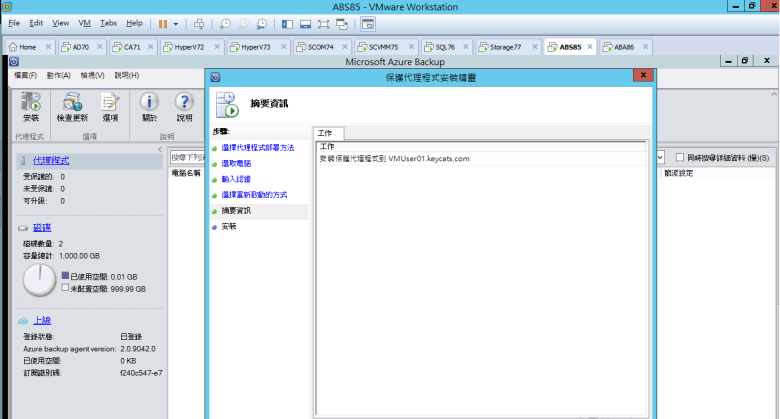Image resolution: width=780 pixels, height=419 pixels.
Task: Collapse the left pane using the chevron
Action: [161, 149]
